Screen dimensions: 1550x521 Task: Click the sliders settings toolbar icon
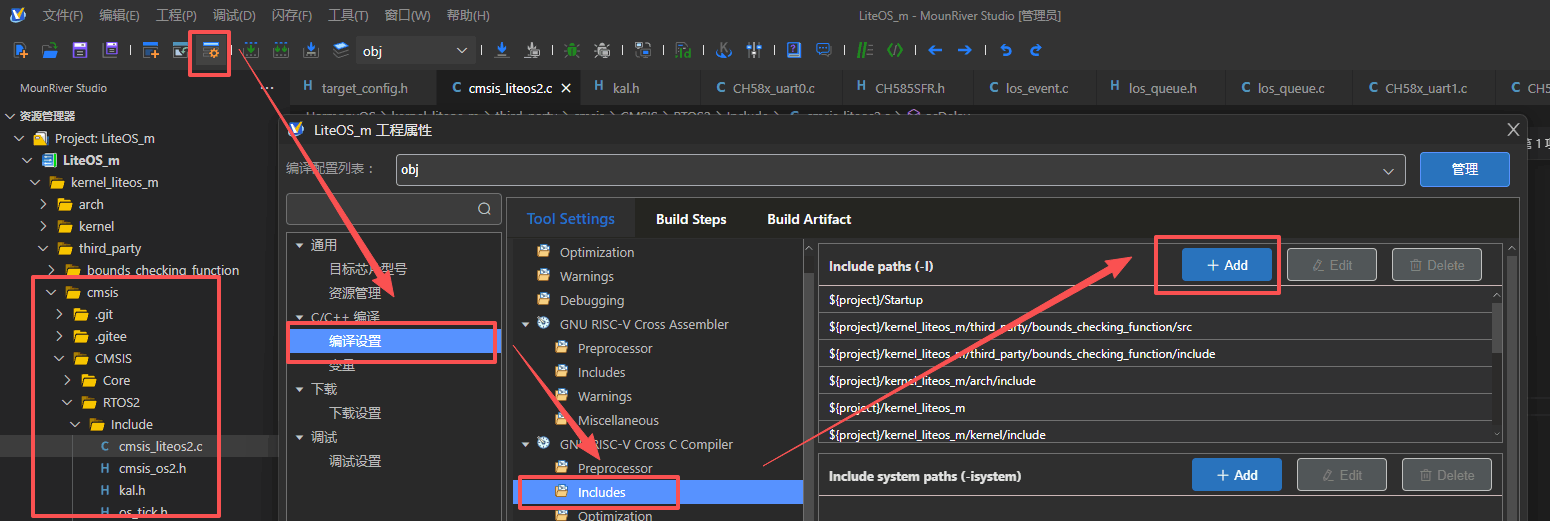754,50
